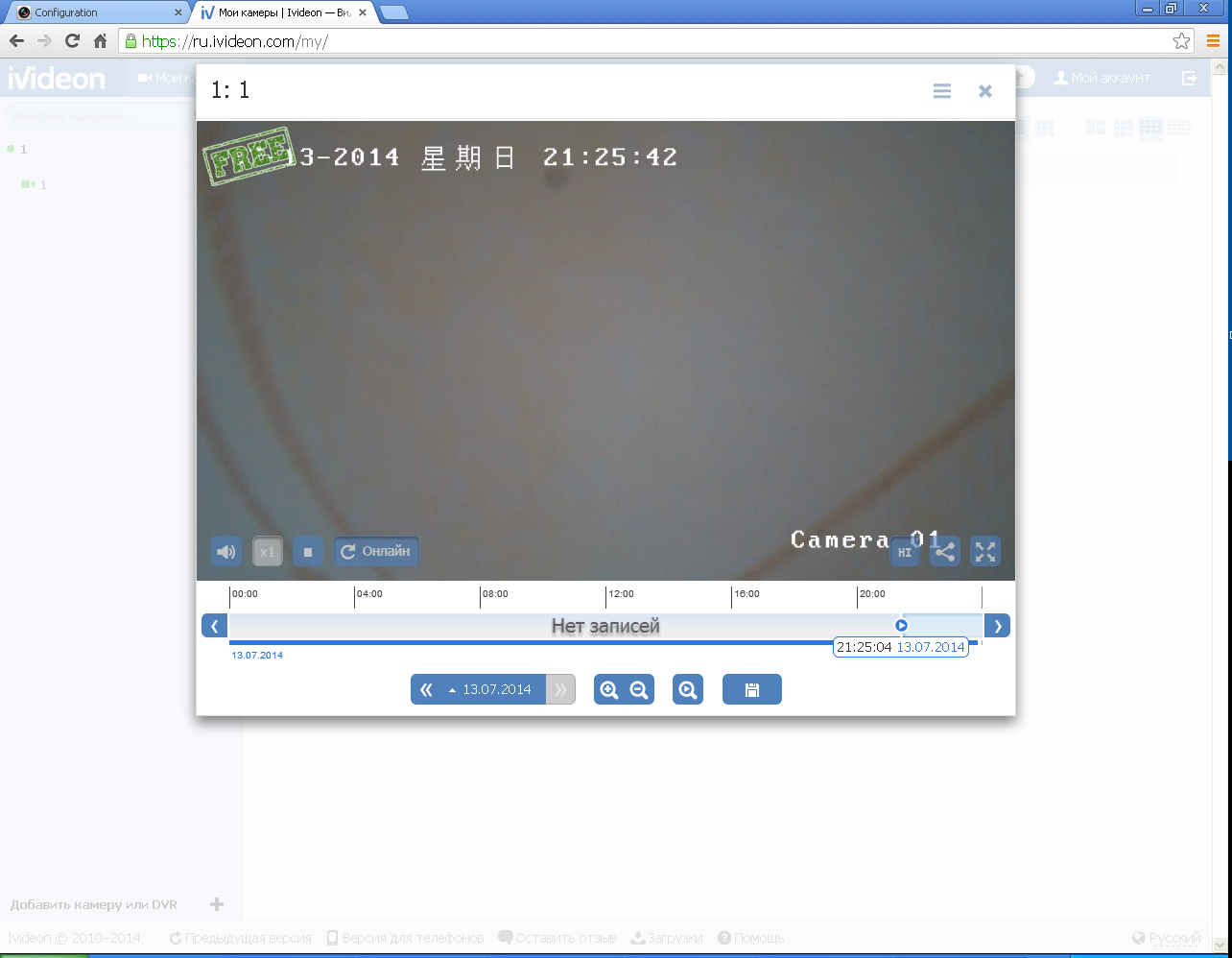Export archive with the save floppy icon
The height and width of the screenshot is (958, 1232).
[x=752, y=689]
